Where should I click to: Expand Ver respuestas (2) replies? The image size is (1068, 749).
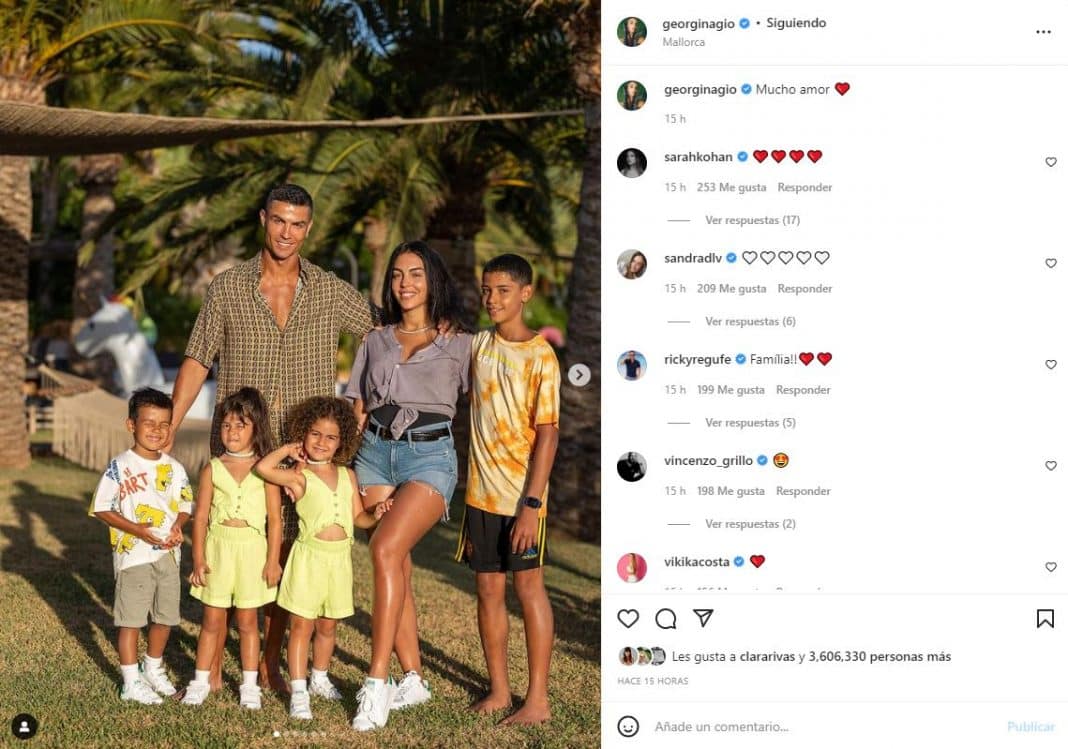[750, 524]
